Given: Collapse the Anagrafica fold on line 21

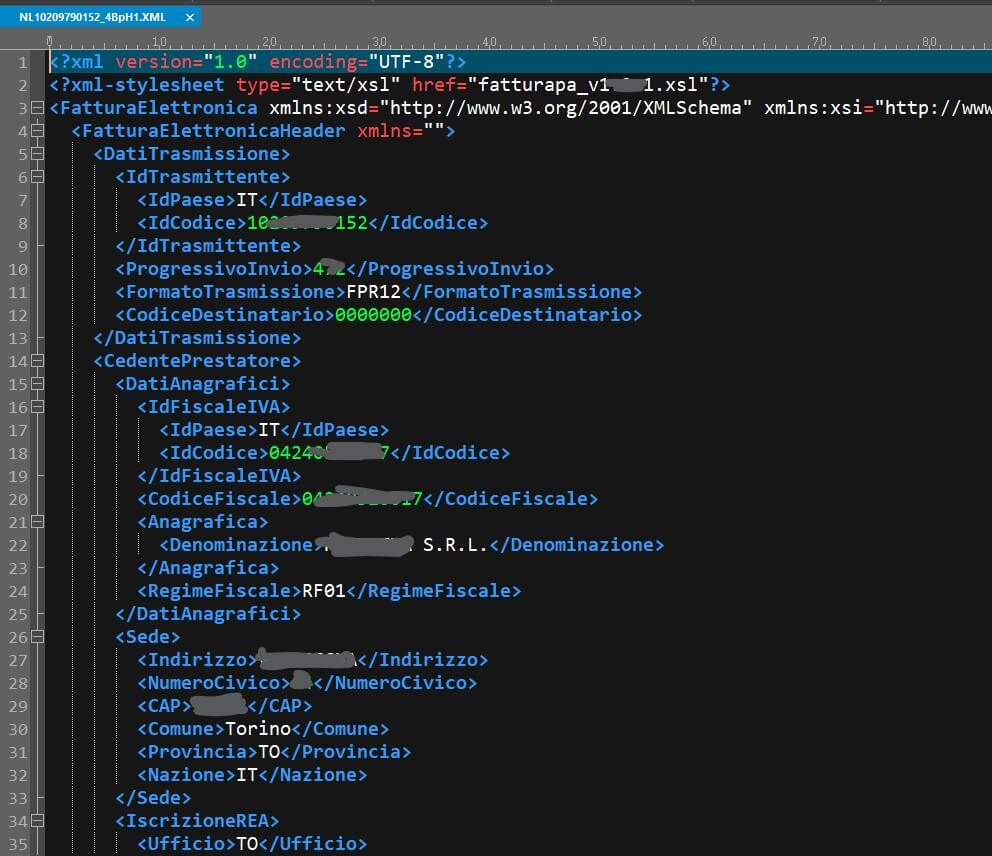Looking at the screenshot, I should (38, 522).
